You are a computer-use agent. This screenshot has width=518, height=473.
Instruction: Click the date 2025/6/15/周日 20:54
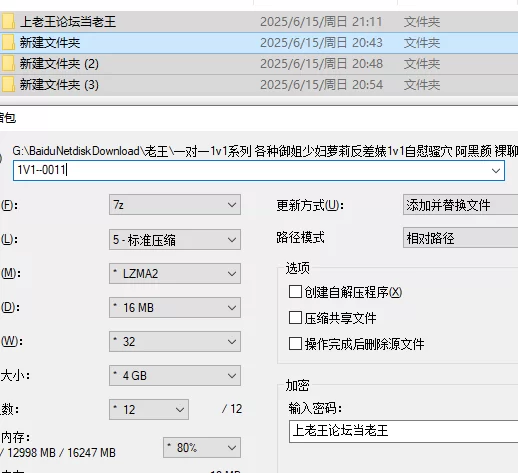click(321, 85)
